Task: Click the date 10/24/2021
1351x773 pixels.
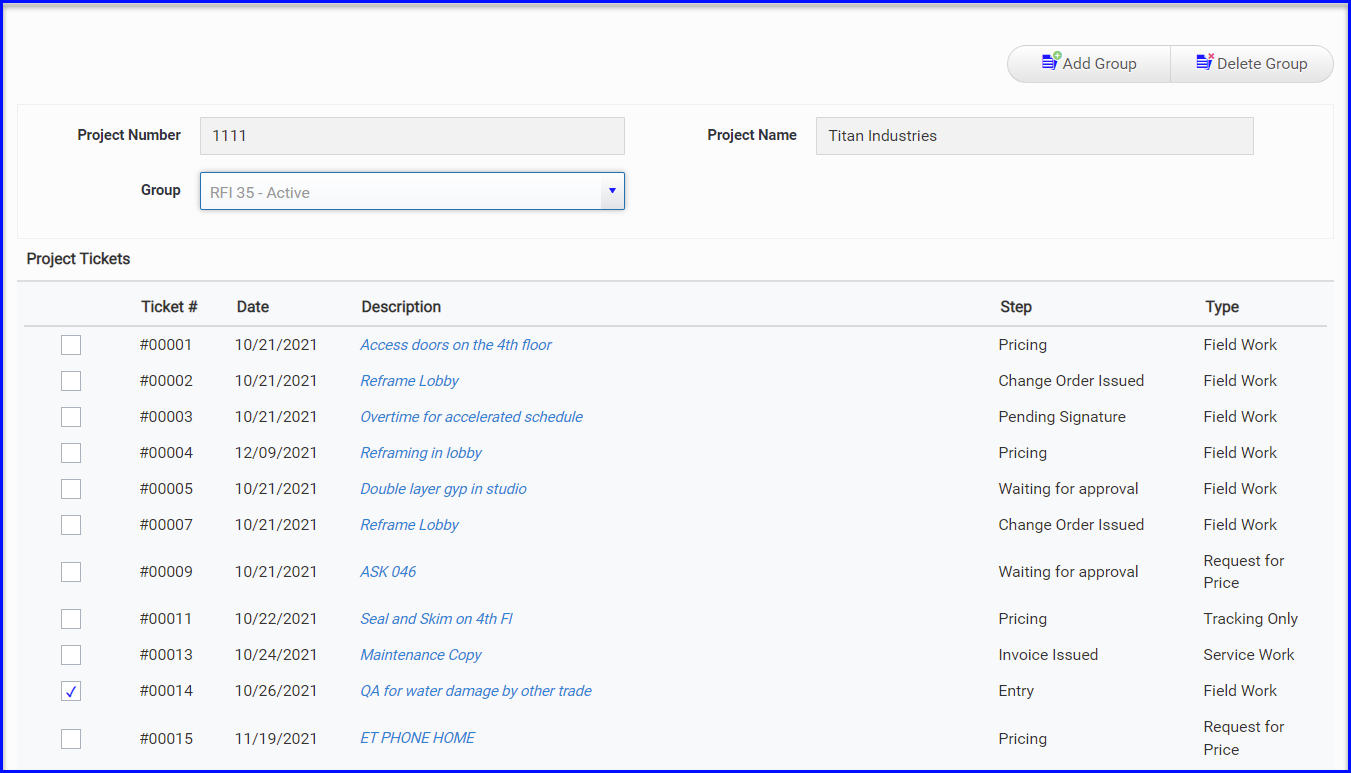Action: pos(276,655)
